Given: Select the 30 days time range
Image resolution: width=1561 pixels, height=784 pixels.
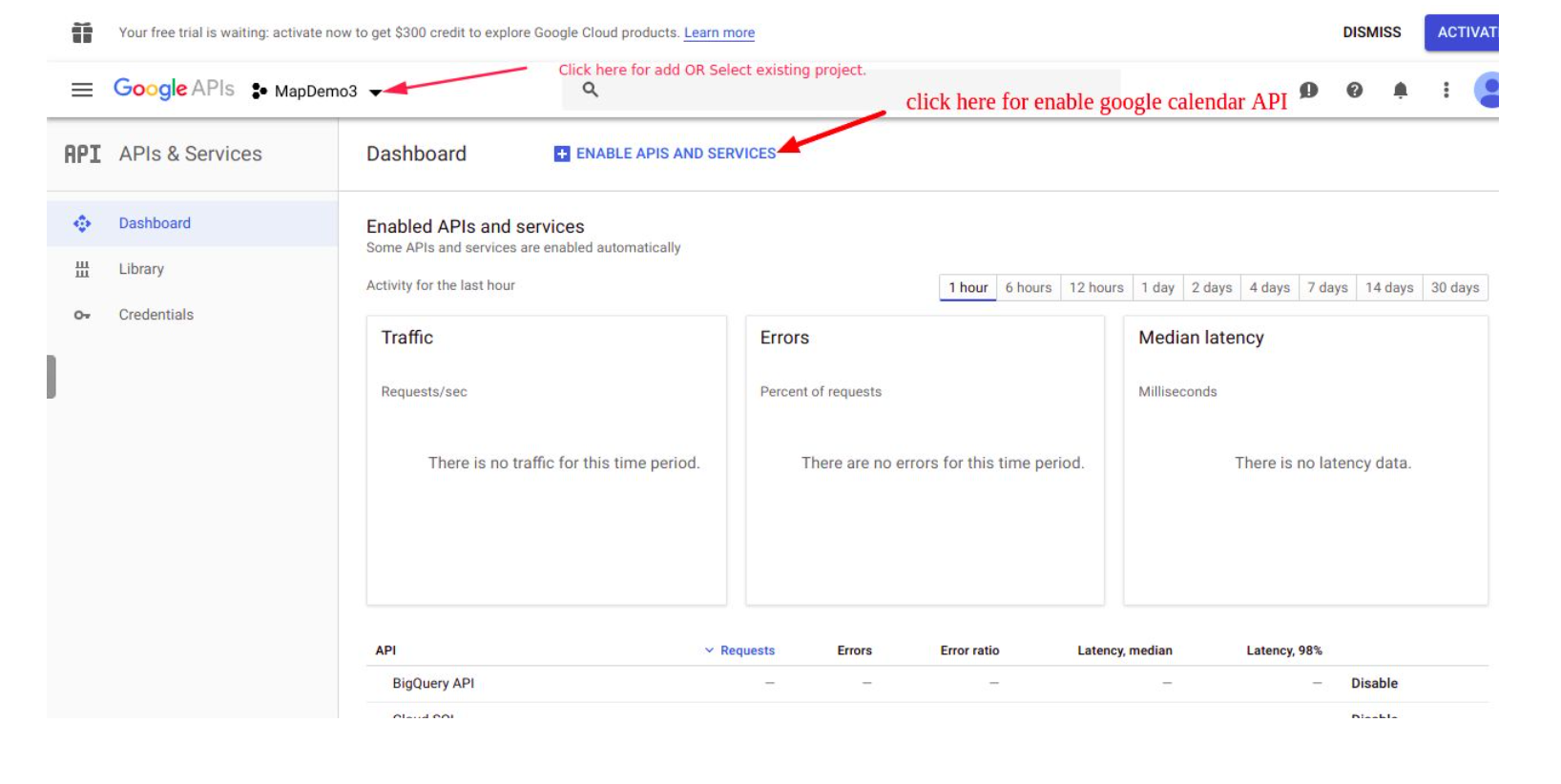Looking at the screenshot, I should (x=1455, y=288).
